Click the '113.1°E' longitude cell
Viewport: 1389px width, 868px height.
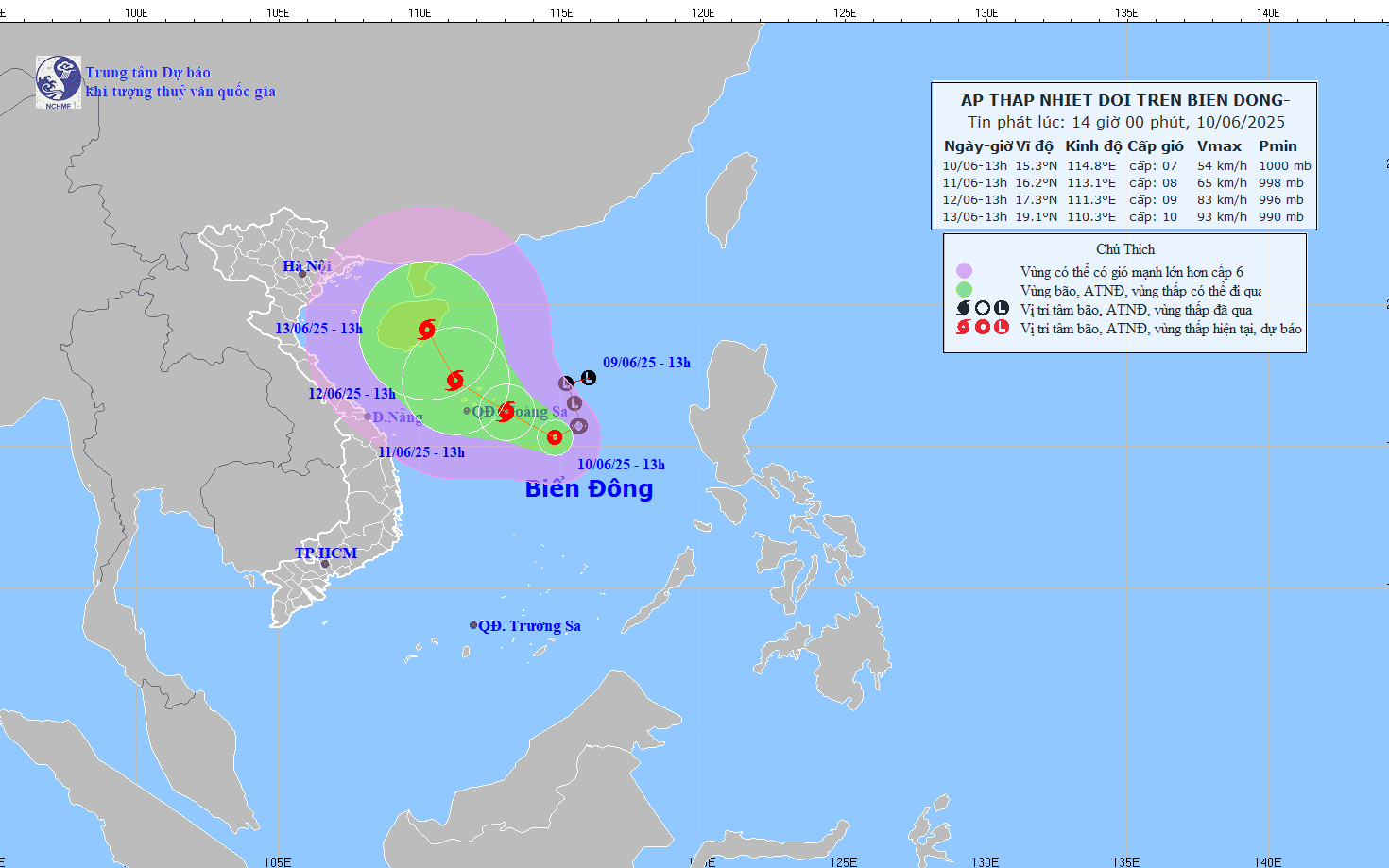(x=1091, y=183)
